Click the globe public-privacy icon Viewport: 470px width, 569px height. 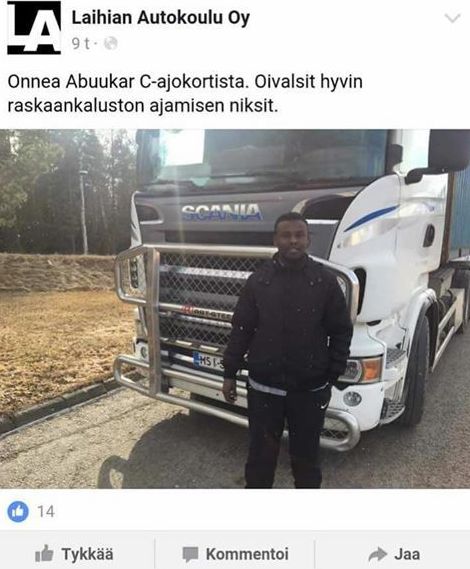pos(110,44)
